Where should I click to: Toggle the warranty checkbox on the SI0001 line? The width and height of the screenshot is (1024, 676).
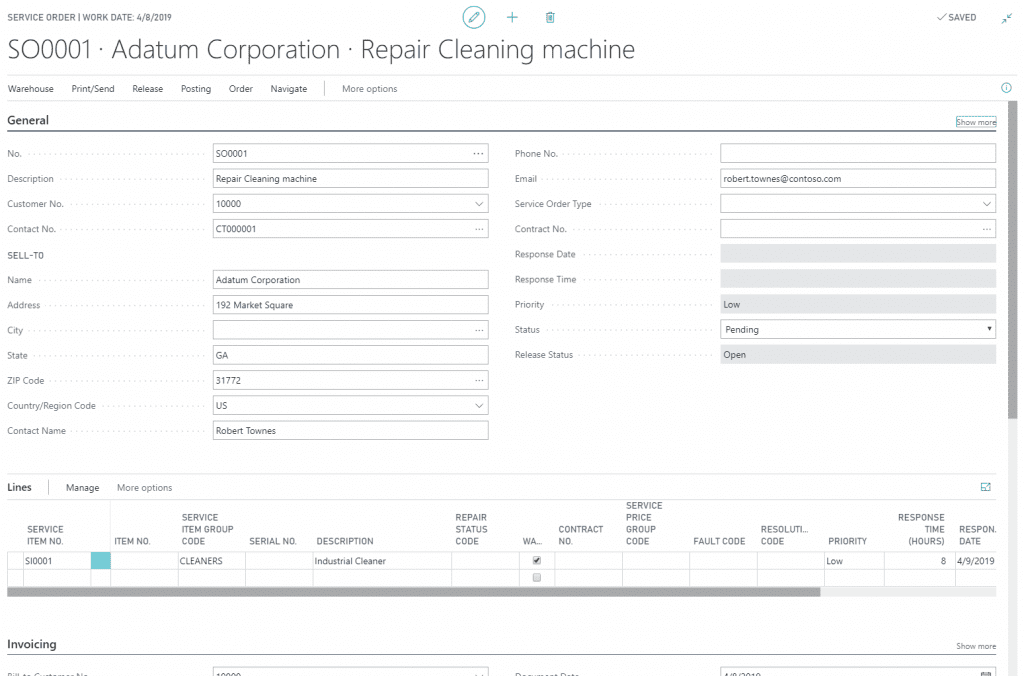pos(537,561)
